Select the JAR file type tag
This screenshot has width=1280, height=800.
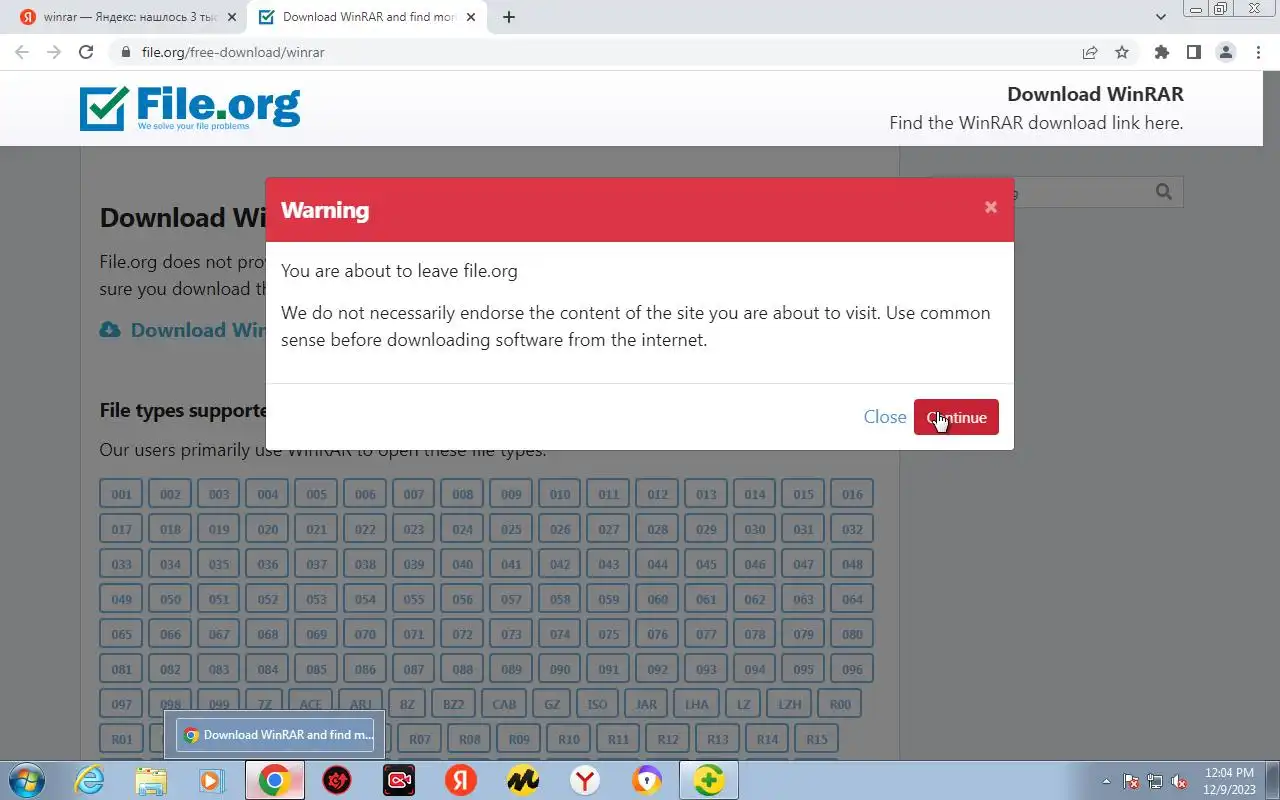point(646,704)
